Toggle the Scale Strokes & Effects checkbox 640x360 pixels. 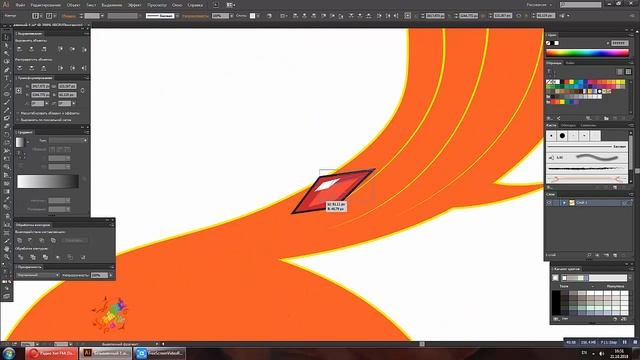(18, 113)
